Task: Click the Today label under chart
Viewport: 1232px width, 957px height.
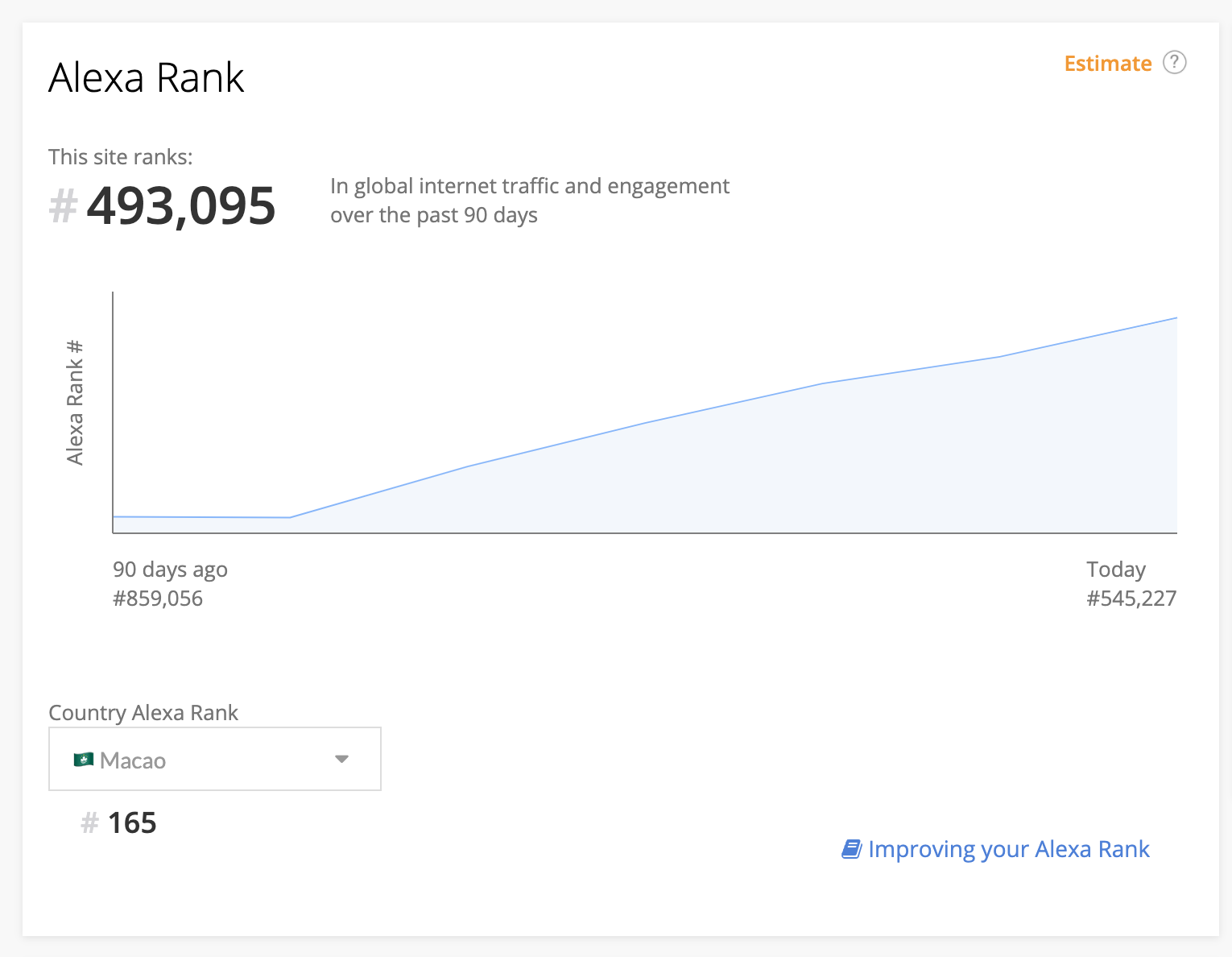Action: pos(1115,570)
